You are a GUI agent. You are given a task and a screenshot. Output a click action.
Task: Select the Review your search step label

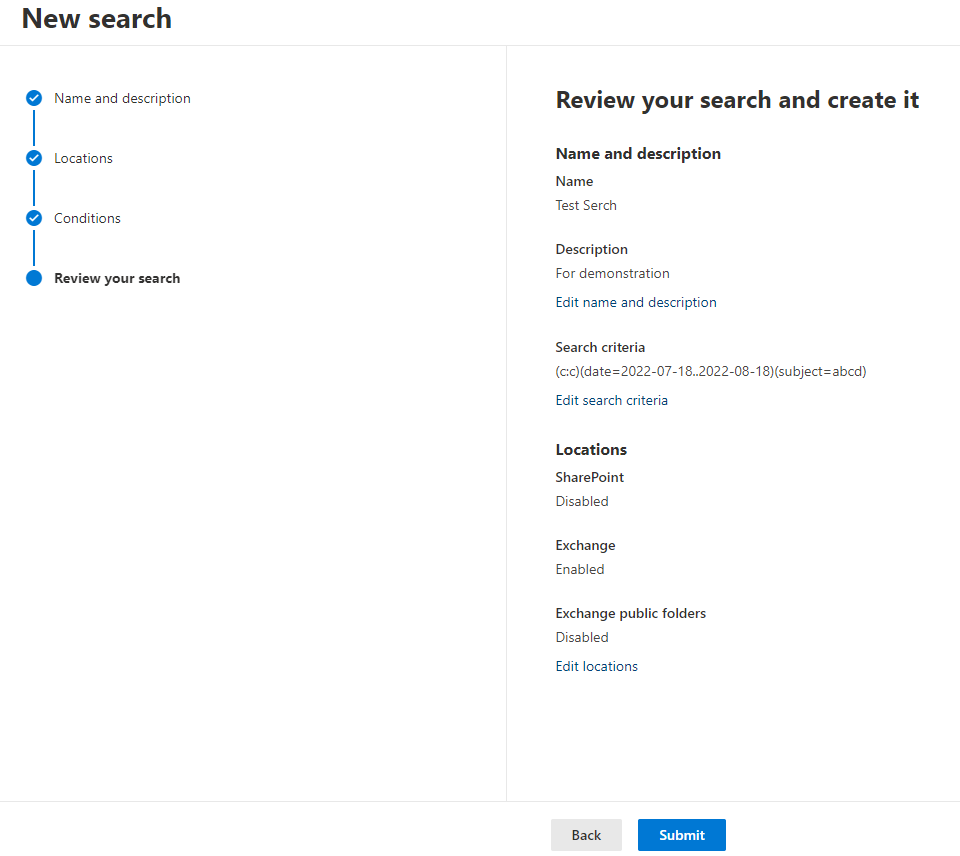click(117, 278)
